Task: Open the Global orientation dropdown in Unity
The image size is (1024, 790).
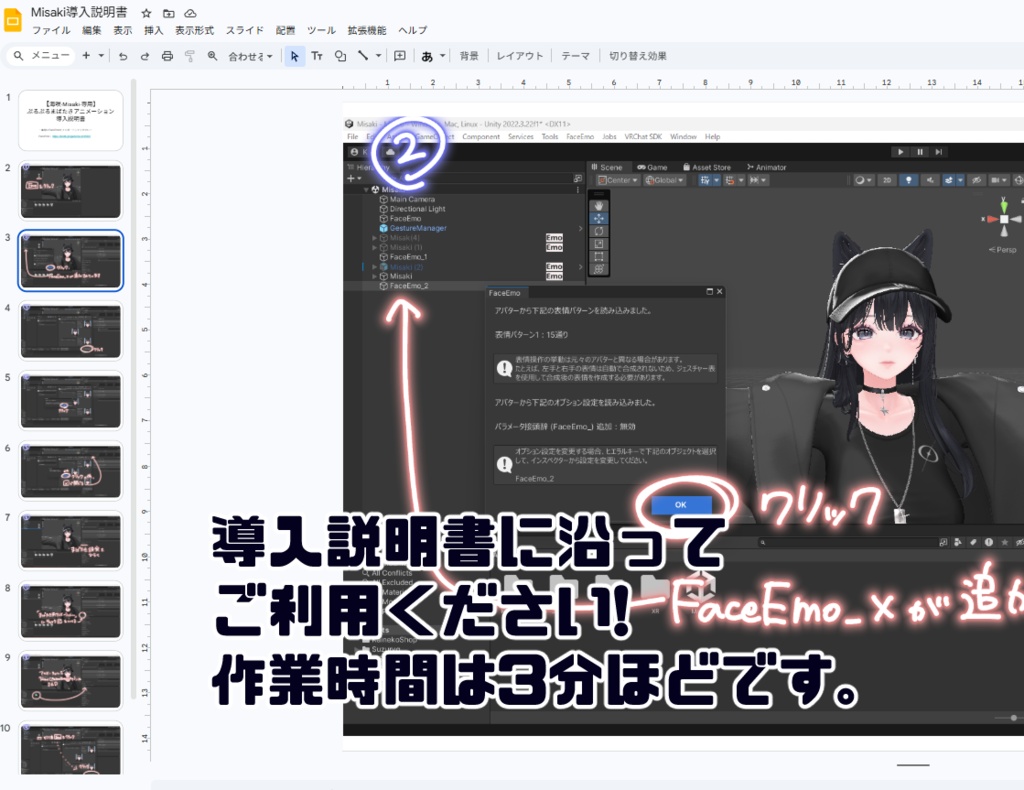Action: (664, 180)
